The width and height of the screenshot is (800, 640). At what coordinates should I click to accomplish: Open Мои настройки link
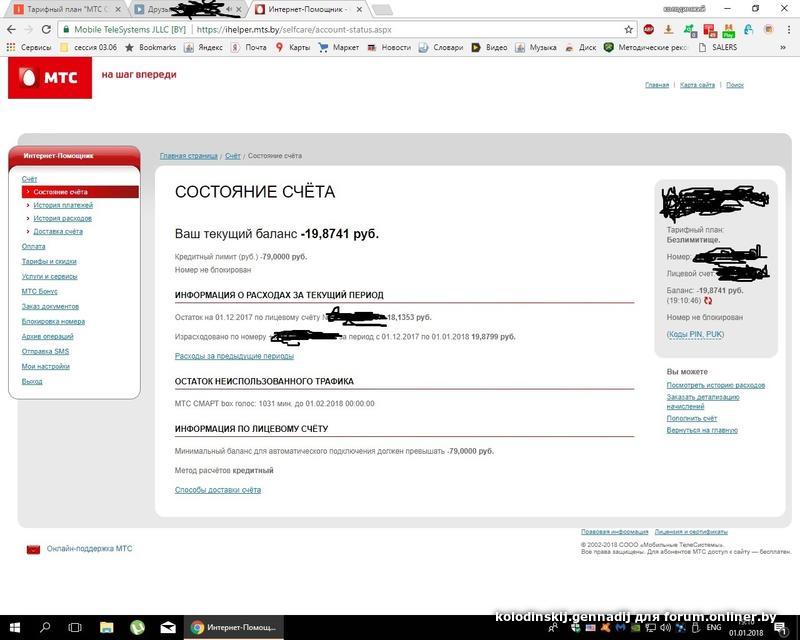45,366
